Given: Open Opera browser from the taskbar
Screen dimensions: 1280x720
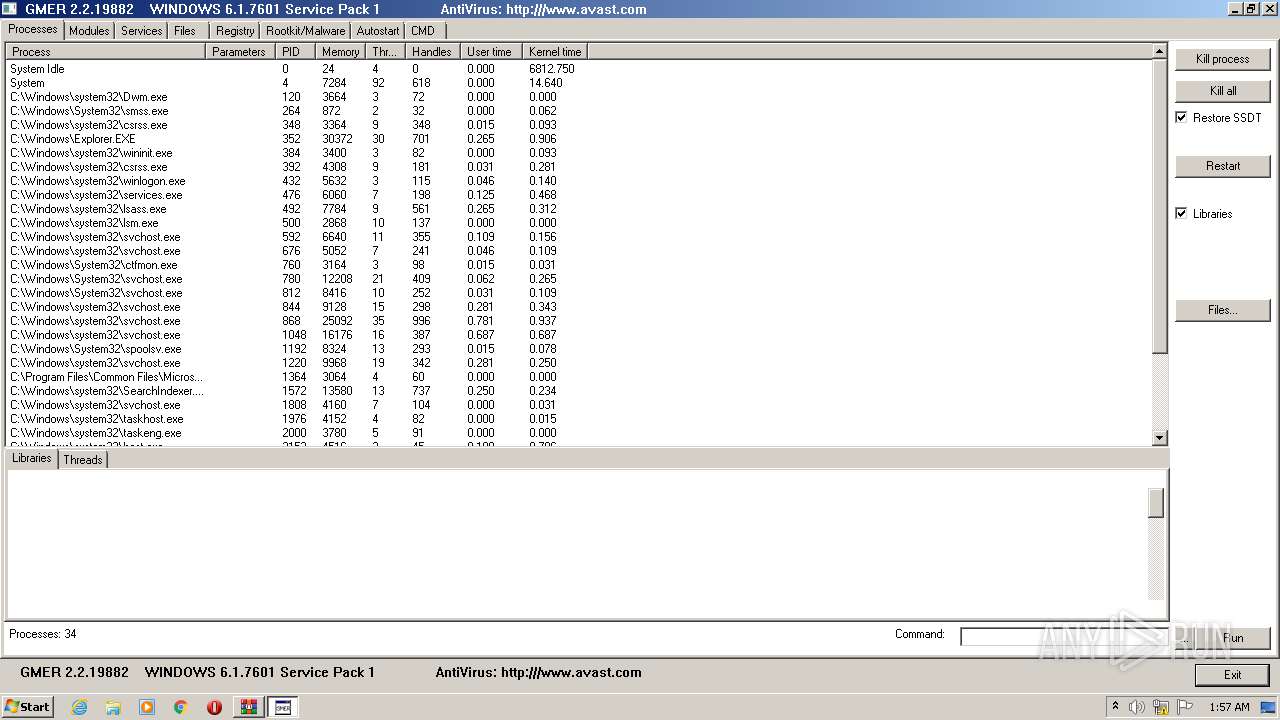Looking at the screenshot, I should pos(214,707).
